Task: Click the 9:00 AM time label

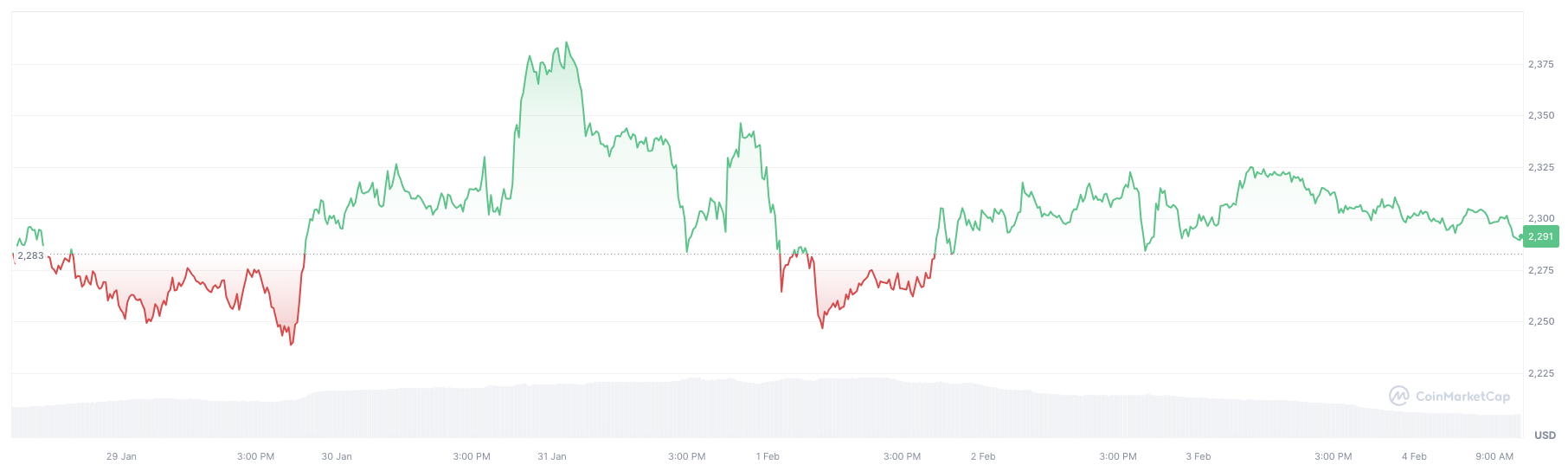Action: tap(1494, 456)
